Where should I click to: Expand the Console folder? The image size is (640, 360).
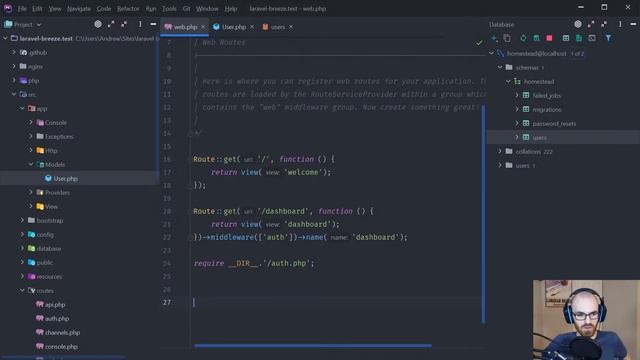[31, 122]
